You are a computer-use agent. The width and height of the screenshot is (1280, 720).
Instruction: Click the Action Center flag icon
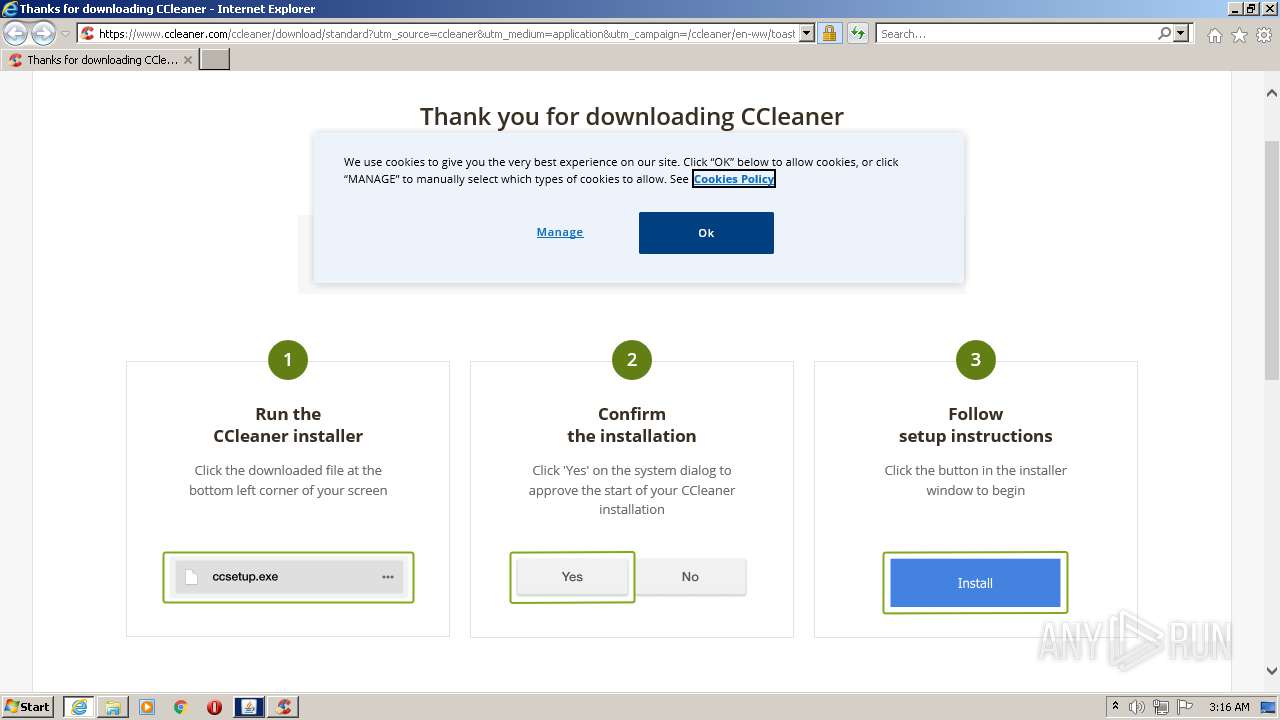point(1183,707)
